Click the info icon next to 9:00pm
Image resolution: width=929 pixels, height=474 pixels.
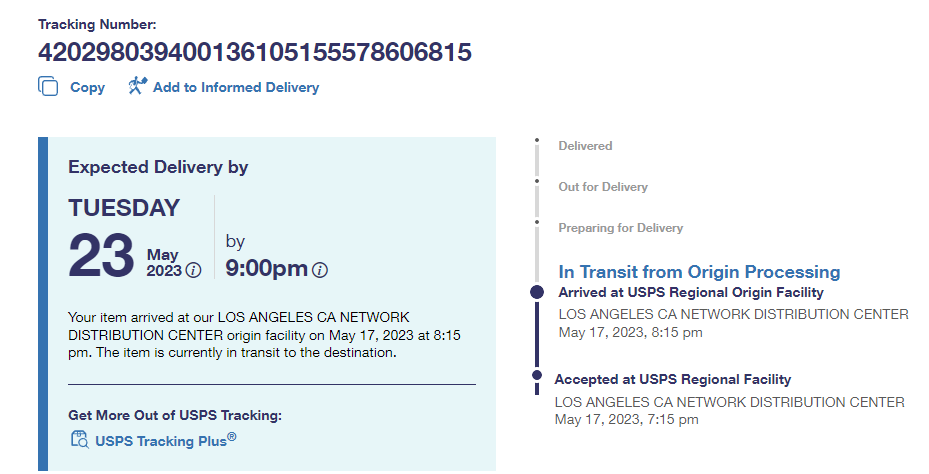(320, 270)
